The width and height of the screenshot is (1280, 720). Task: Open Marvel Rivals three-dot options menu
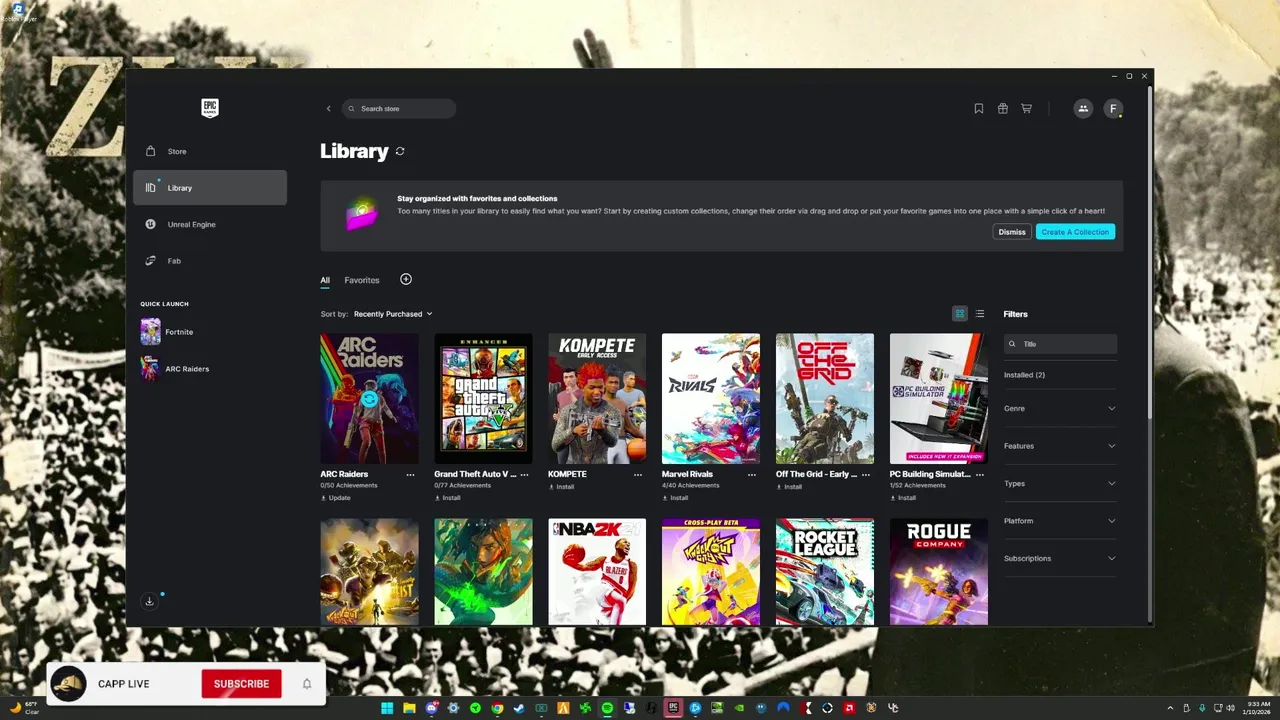click(x=752, y=475)
